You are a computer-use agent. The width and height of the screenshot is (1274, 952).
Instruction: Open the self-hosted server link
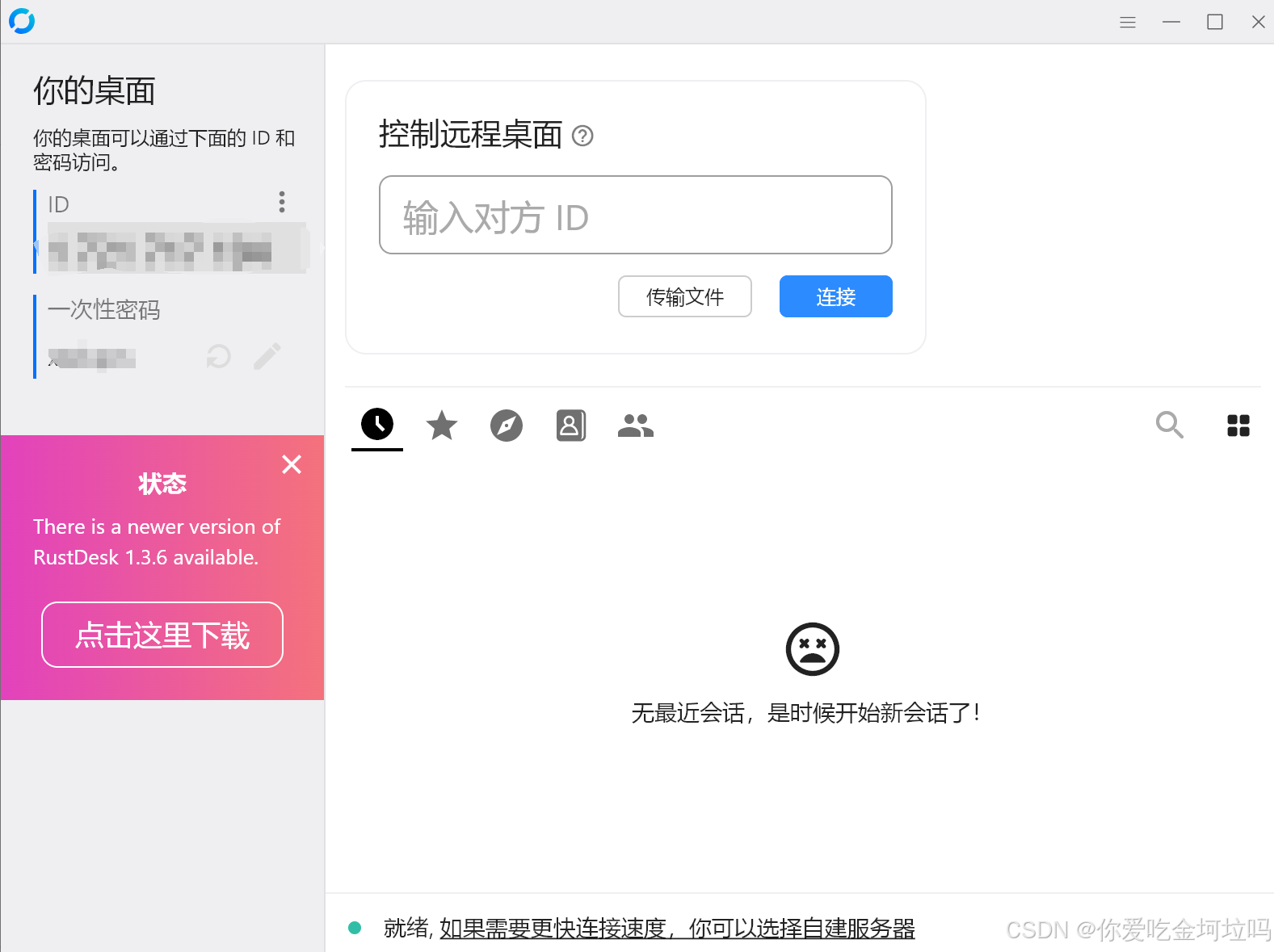(677, 929)
